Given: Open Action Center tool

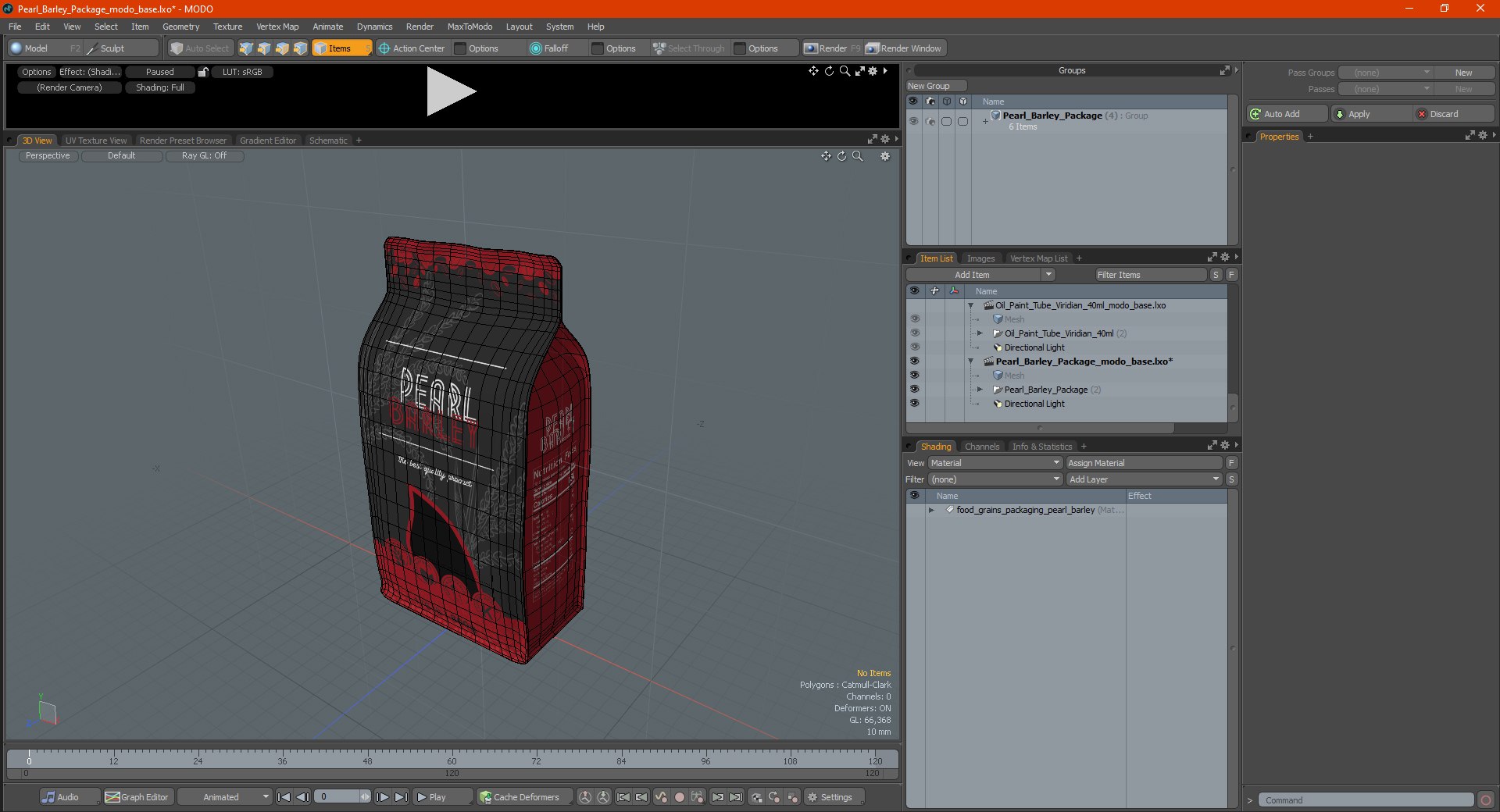Looking at the screenshot, I should [x=412, y=48].
